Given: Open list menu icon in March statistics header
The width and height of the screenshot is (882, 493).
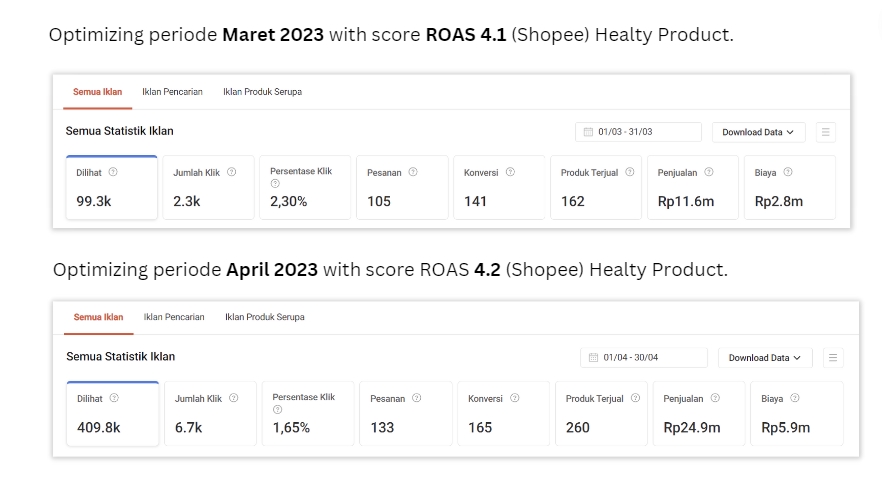Looking at the screenshot, I should pyautogui.click(x=825, y=132).
